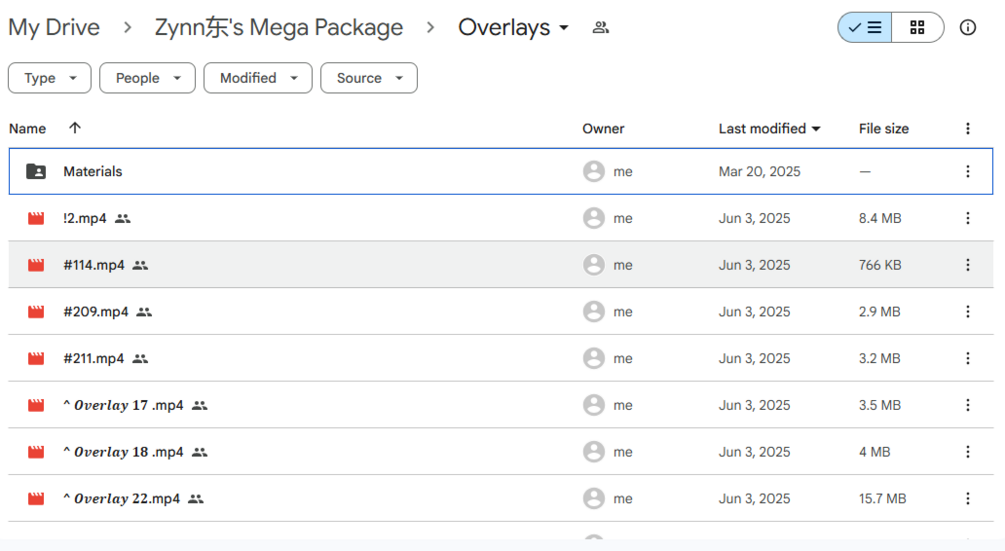
Task: Select the ^ Overlay 22.mp4 file
Action: click(121, 499)
